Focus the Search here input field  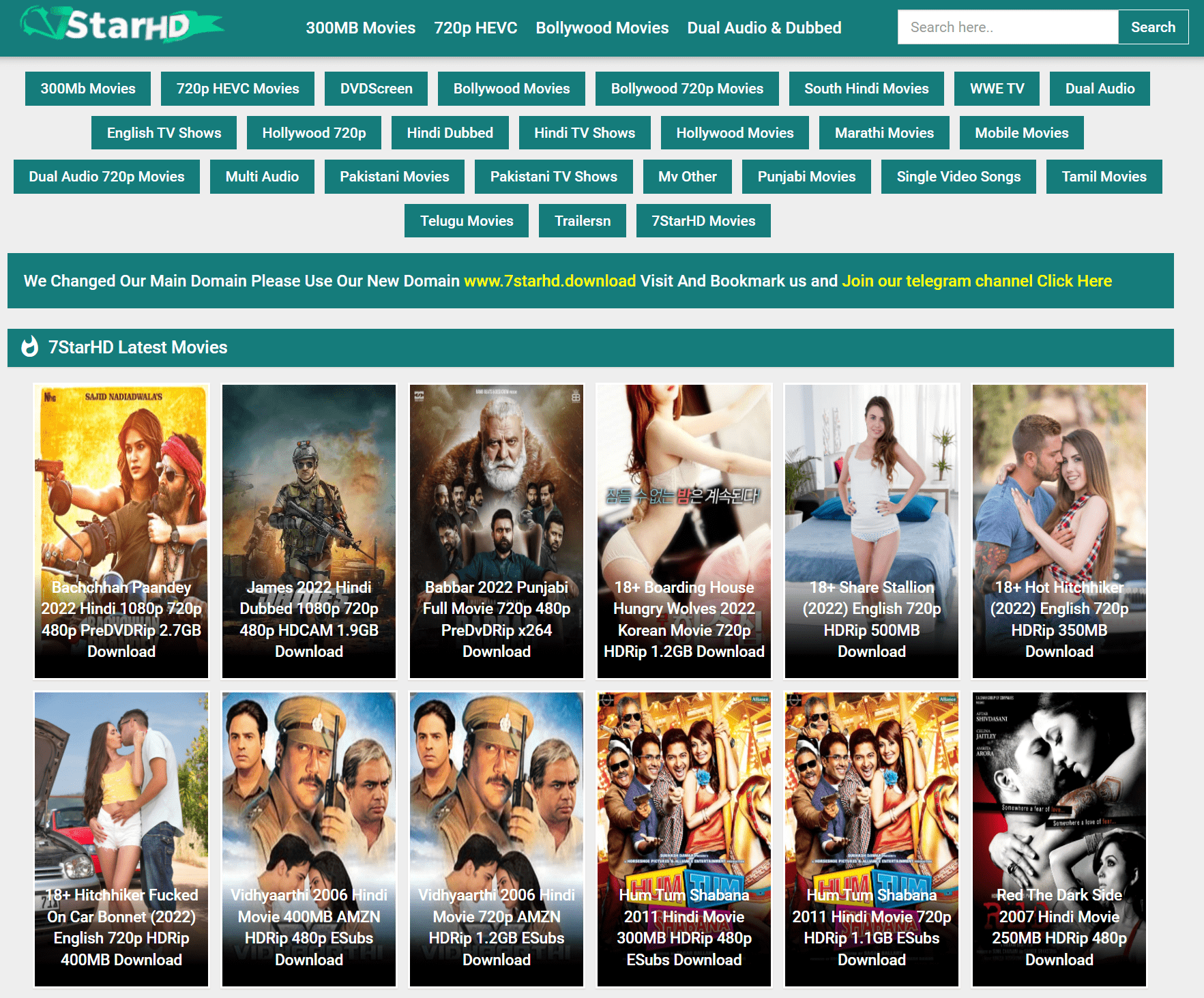pyautogui.click(x=1008, y=27)
